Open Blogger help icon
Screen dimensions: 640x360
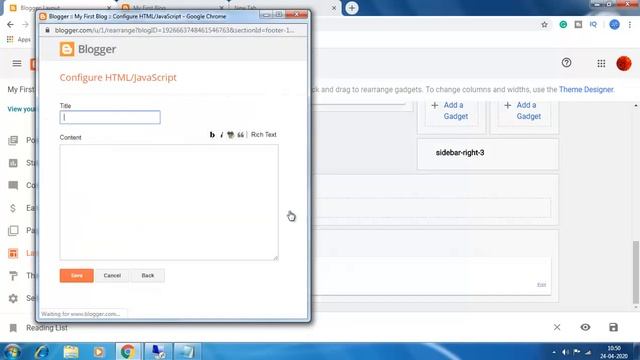[x=566, y=63]
